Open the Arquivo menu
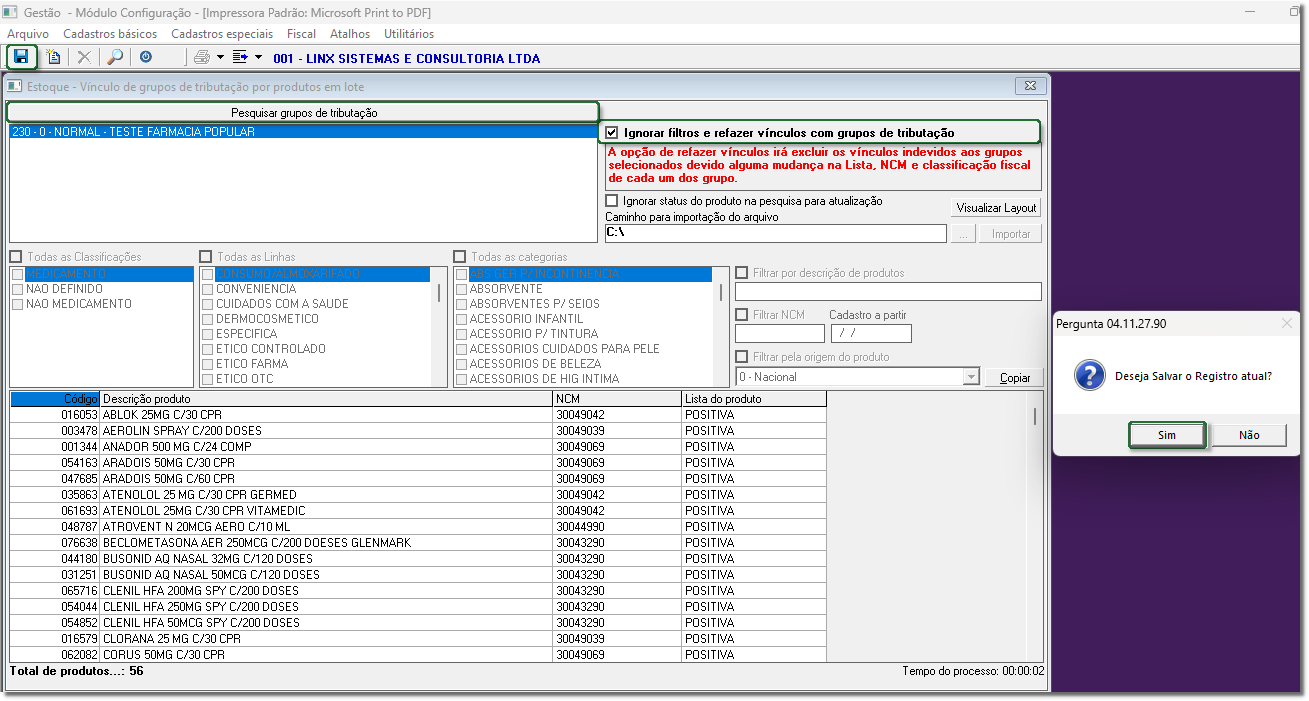Image resolution: width=1309 pixels, height=701 pixels. pyautogui.click(x=28, y=34)
